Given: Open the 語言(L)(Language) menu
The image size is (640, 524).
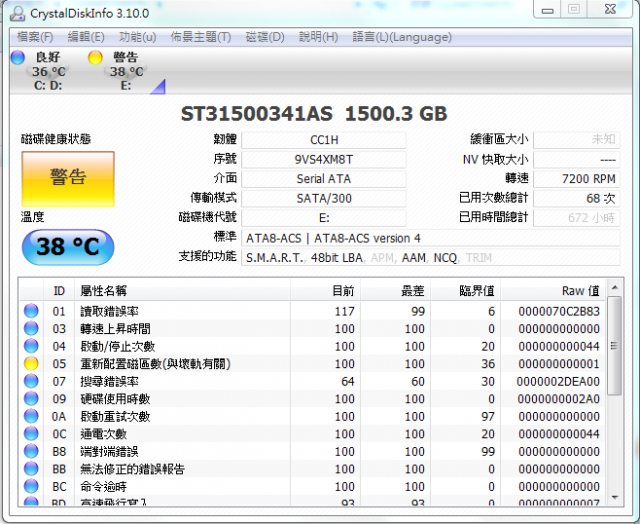Looking at the screenshot, I should pos(402,37).
